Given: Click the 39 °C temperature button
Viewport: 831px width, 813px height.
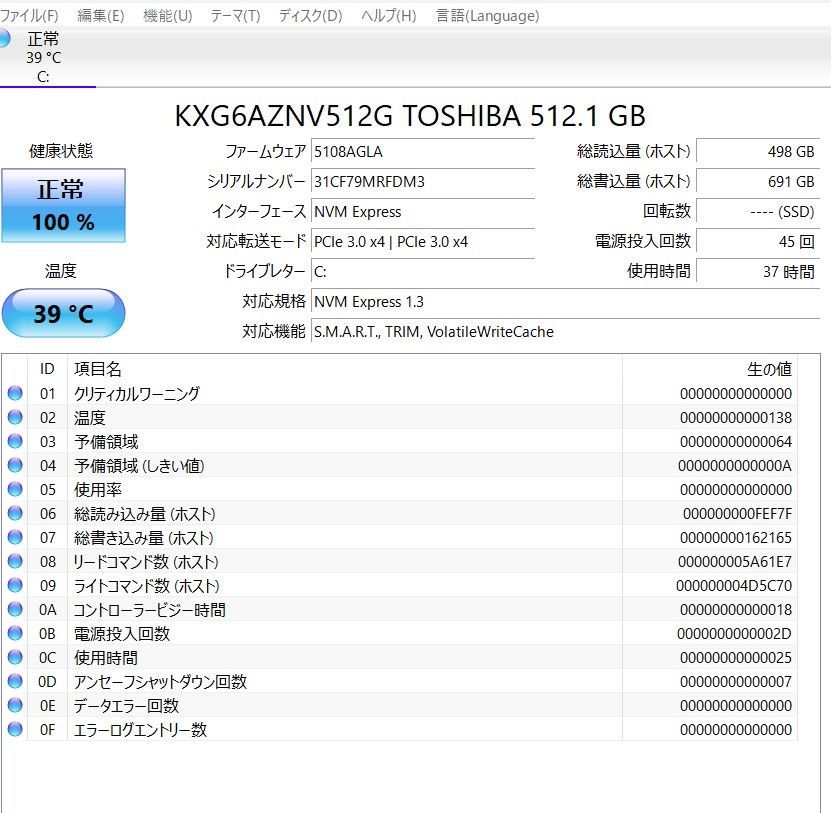Looking at the screenshot, I should 64,313.
